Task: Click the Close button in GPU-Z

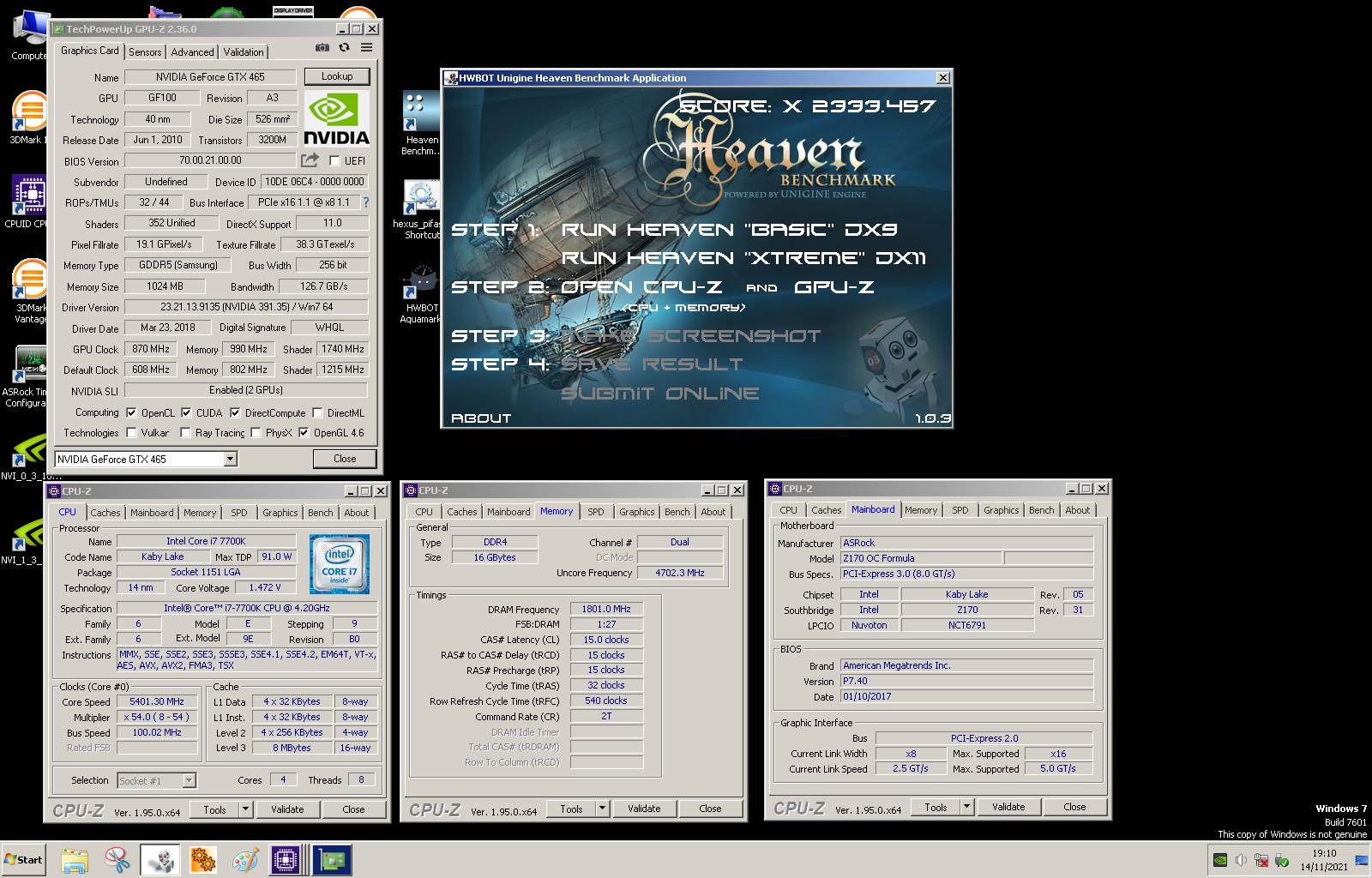Action: 345,459
